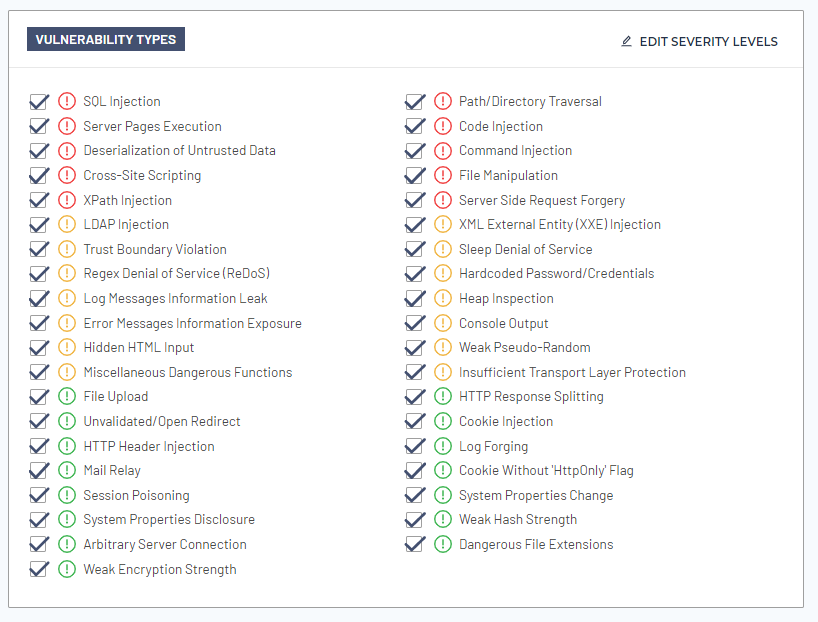Click the Server Side Request Forgery label

[x=541, y=201]
